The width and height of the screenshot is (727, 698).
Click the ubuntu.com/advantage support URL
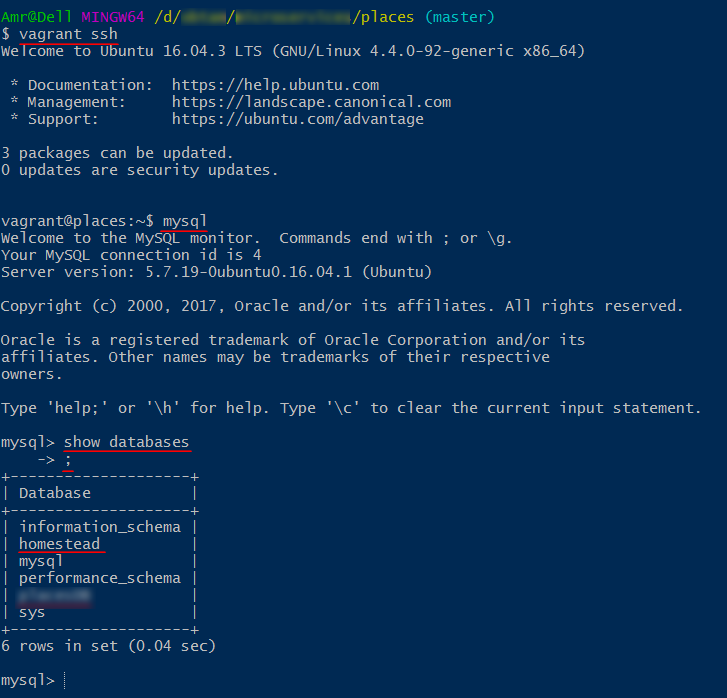298,119
